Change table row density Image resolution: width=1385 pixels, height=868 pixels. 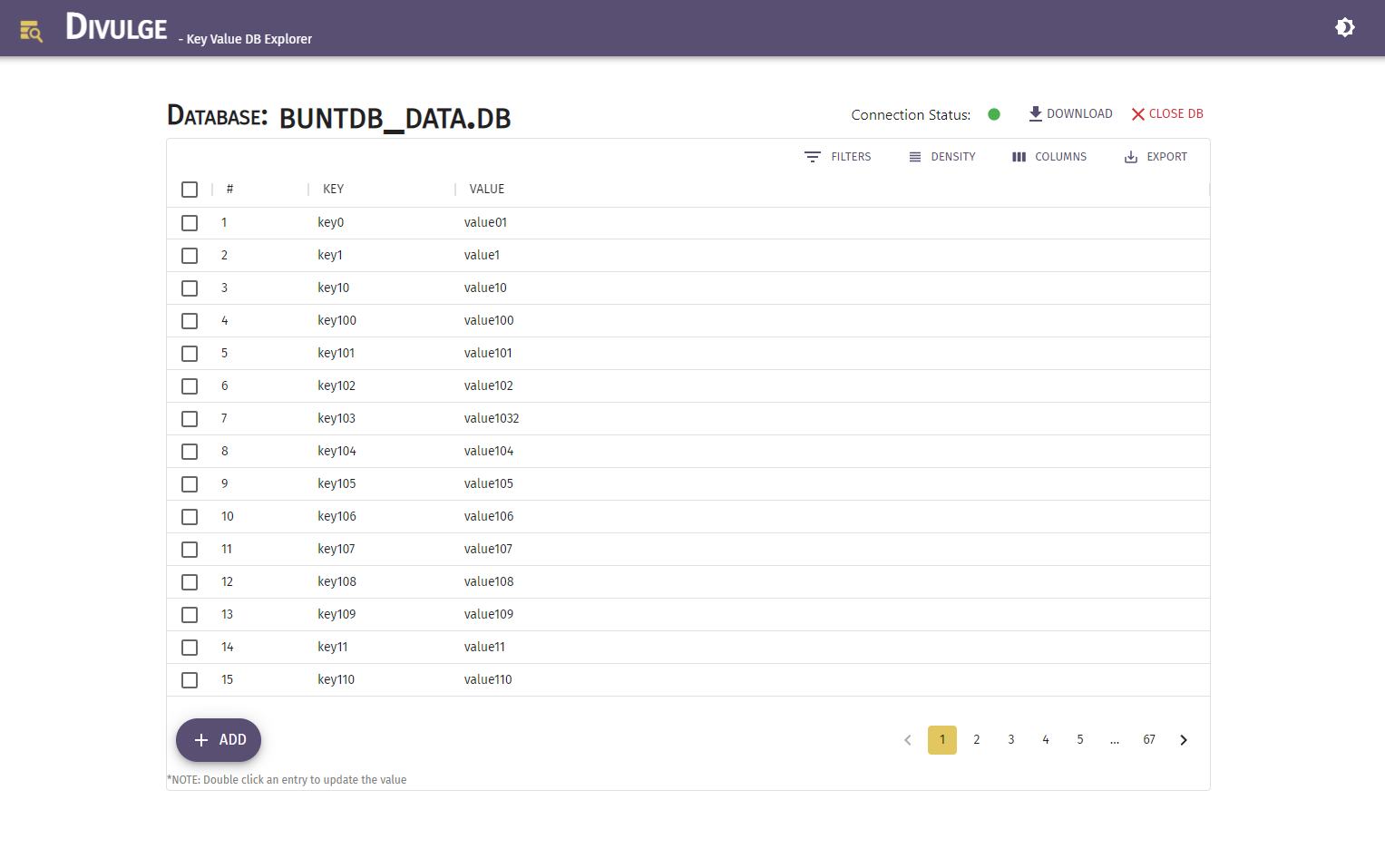941,157
